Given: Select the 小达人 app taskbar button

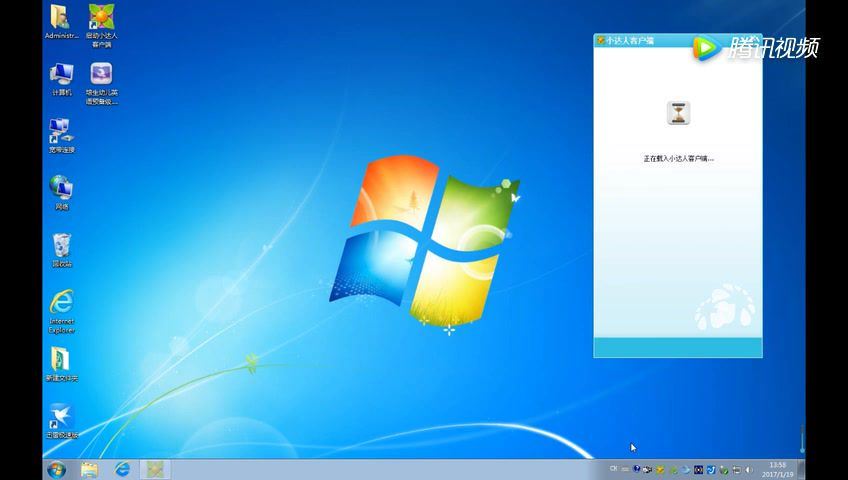Looking at the screenshot, I should 155,470.
